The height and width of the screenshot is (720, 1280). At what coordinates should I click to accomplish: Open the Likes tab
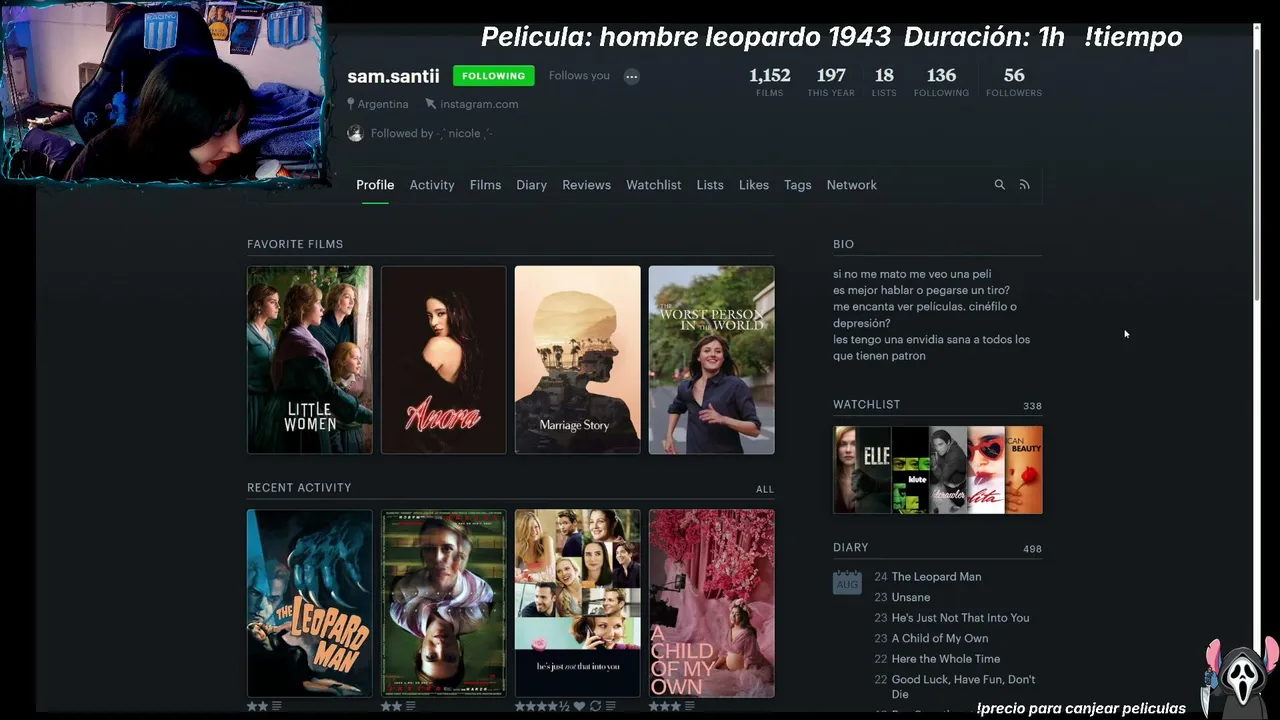point(754,185)
